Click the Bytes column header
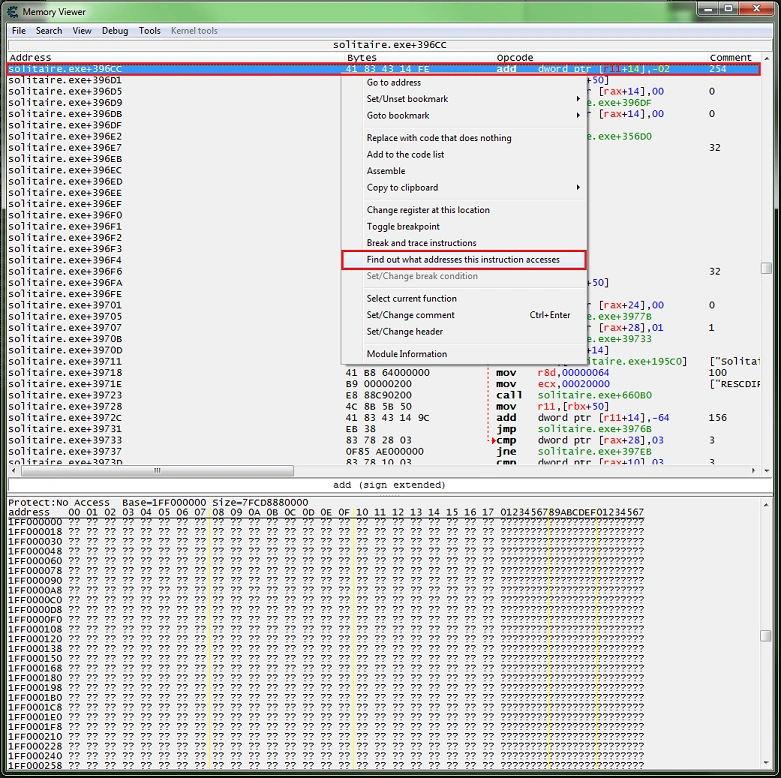The image size is (781, 778). coord(362,58)
